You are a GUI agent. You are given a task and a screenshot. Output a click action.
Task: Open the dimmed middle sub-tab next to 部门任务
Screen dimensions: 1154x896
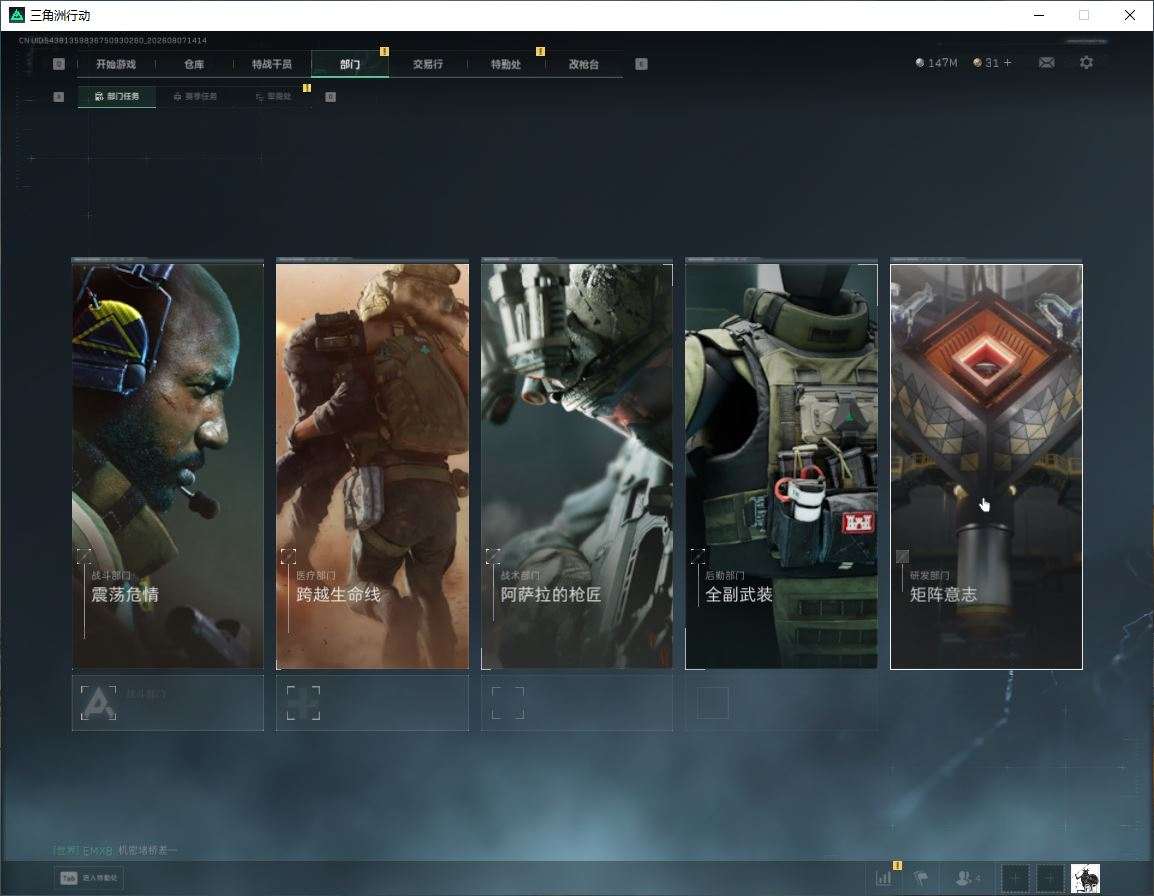coord(195,96)
